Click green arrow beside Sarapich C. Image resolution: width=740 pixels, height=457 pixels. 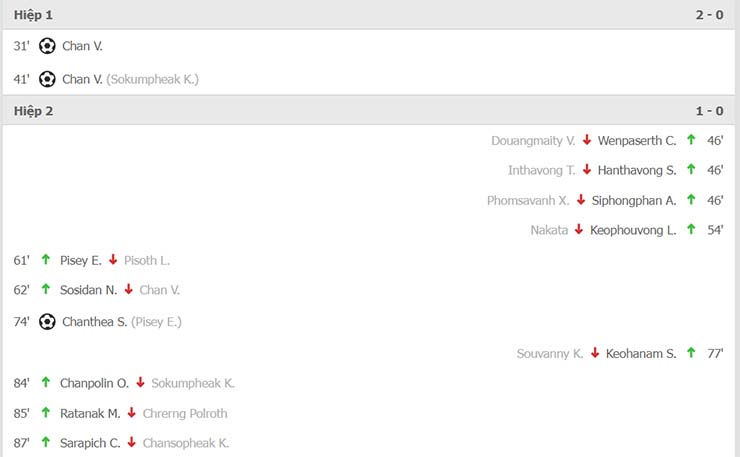click(46, 442)
